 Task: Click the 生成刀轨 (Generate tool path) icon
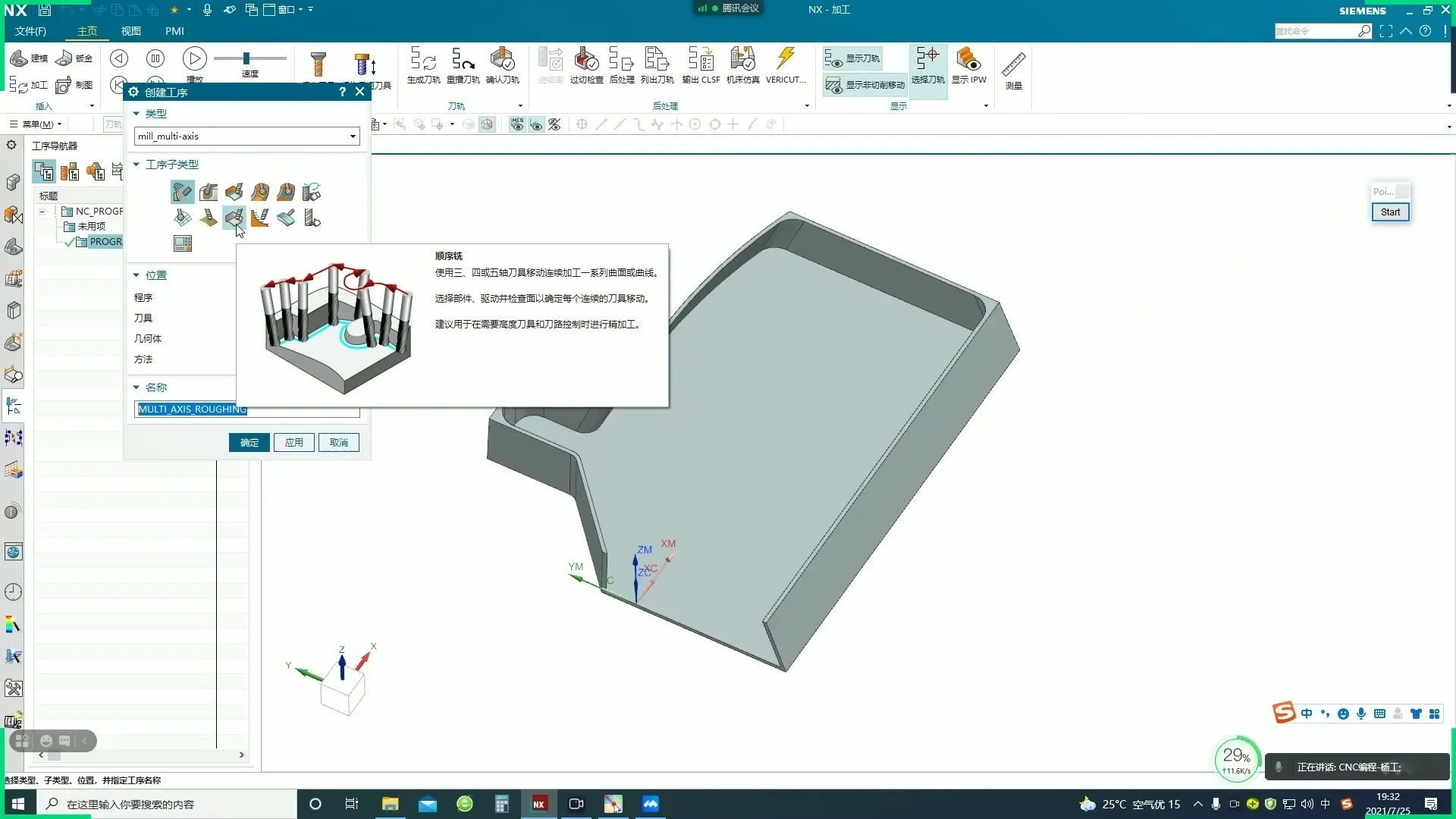(422, 59)
